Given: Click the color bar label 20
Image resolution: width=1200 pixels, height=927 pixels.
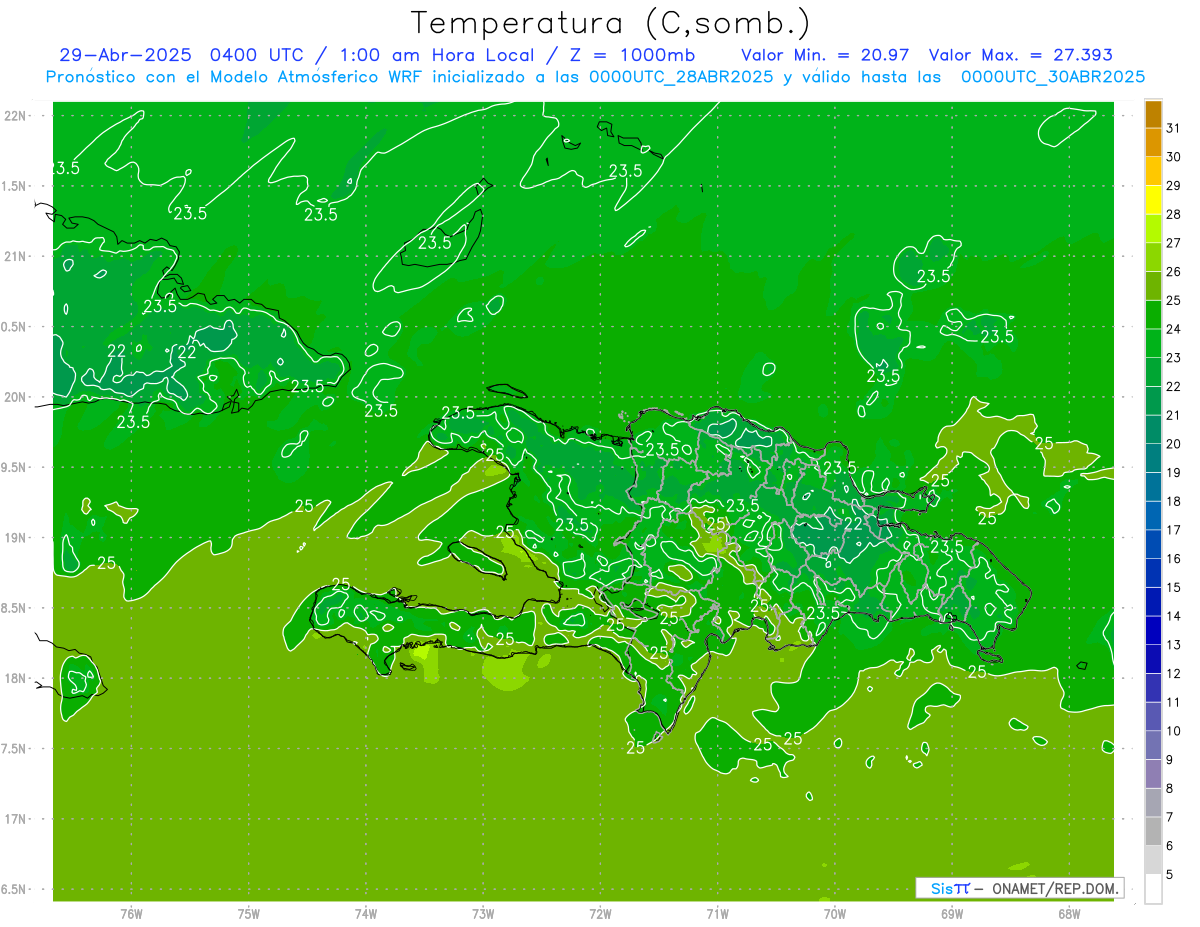Looking at the screenshot, I should 1174,444.
